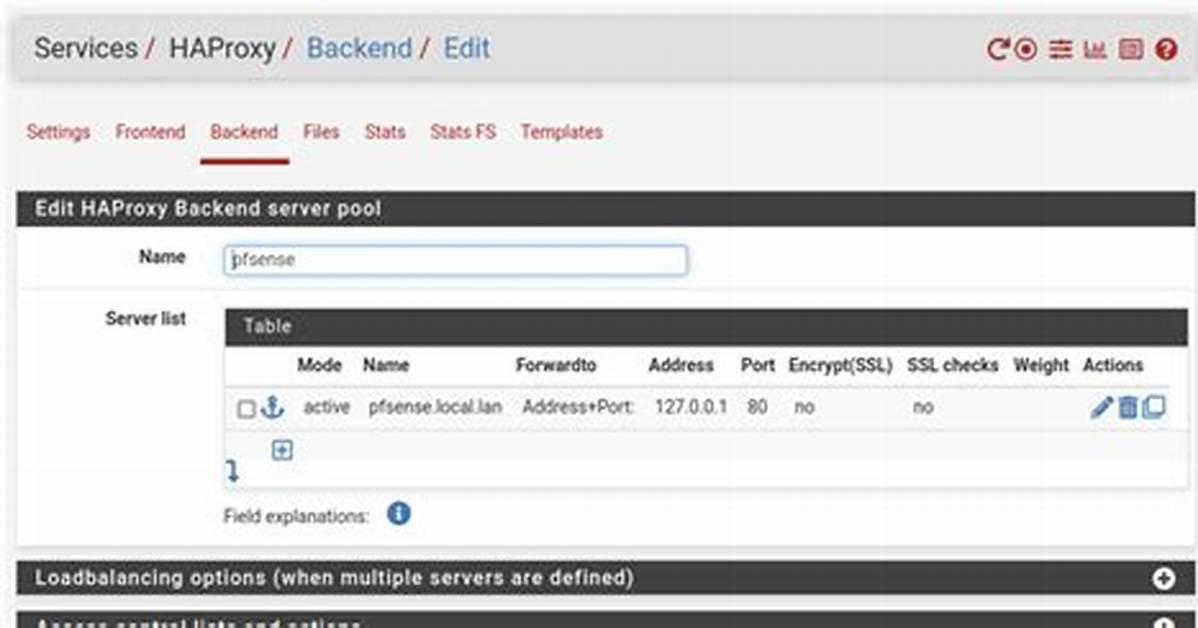Open the Stats tab
Screen dimensions: 1198x628
click(x=385, y=131)
